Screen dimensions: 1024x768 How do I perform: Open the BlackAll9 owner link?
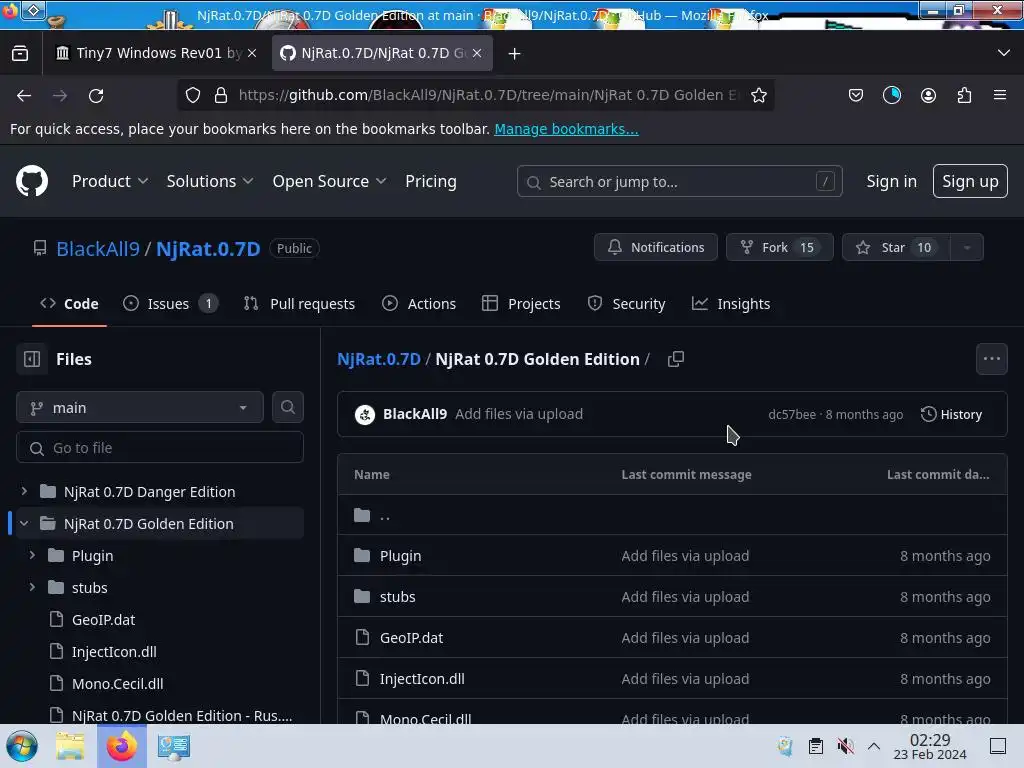click(x=98, y=248)
